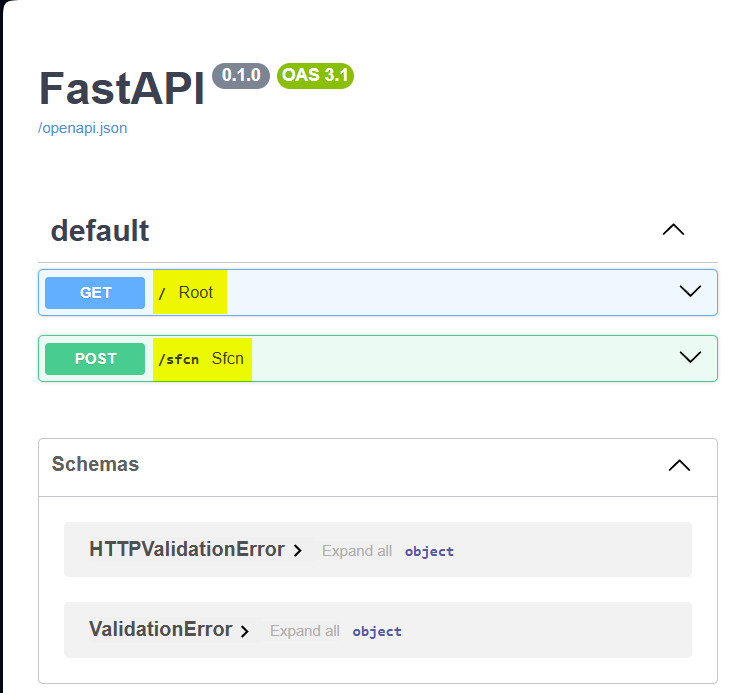Viewport: 729px width, 693px height.
Task: Click the 0.1.0 version badge
Action: pyautogui.click(x=241, y=75)
